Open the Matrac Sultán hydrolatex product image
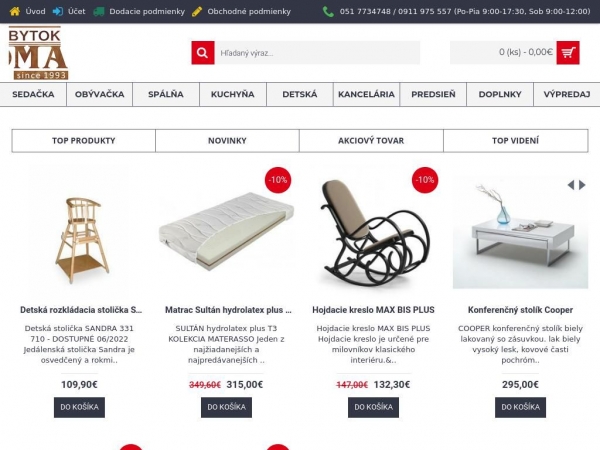The image size is (600, 450). tap(227, 231)
